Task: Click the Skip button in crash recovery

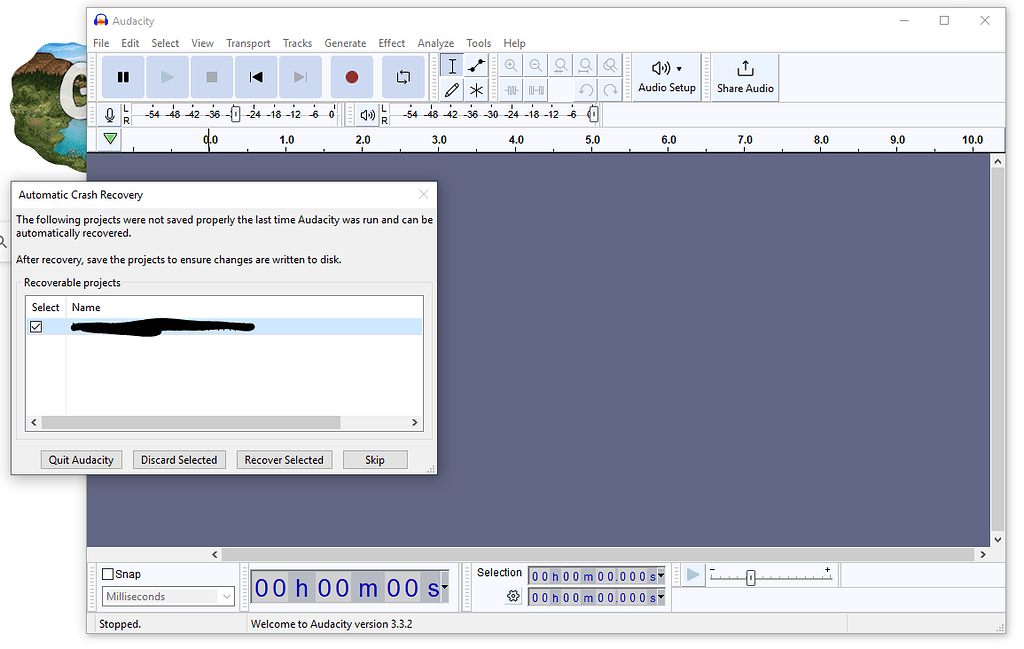Action: (375, 459)
